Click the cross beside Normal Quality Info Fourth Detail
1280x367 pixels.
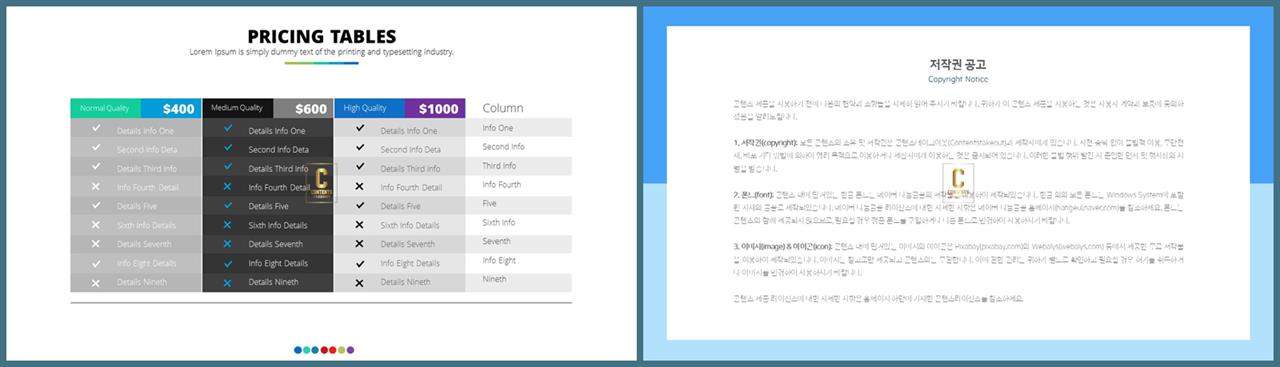[96, 186]
